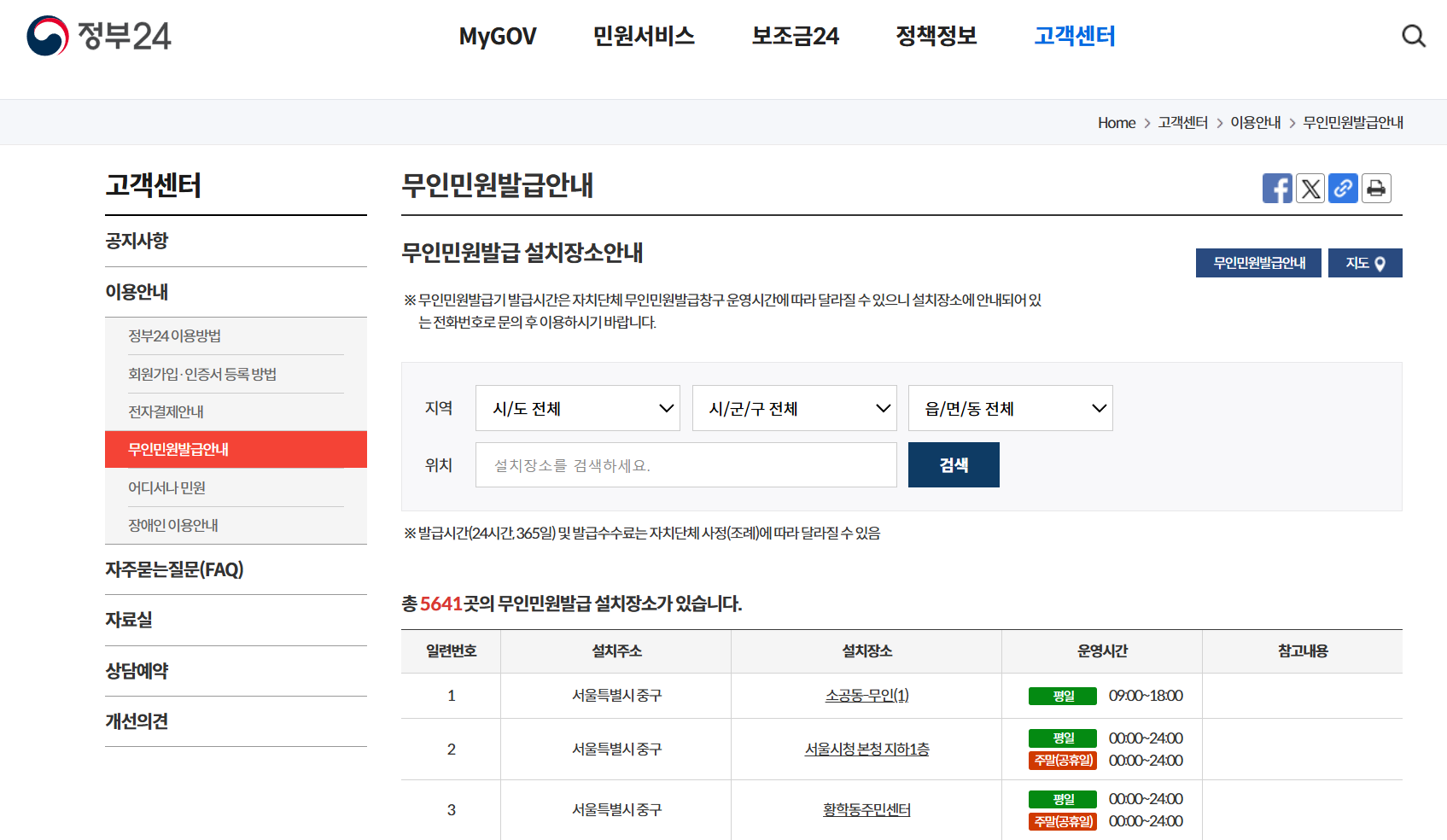1447x840 pixels.
Task: Click the 5641 total count text
Action: [x=441, y=604]
